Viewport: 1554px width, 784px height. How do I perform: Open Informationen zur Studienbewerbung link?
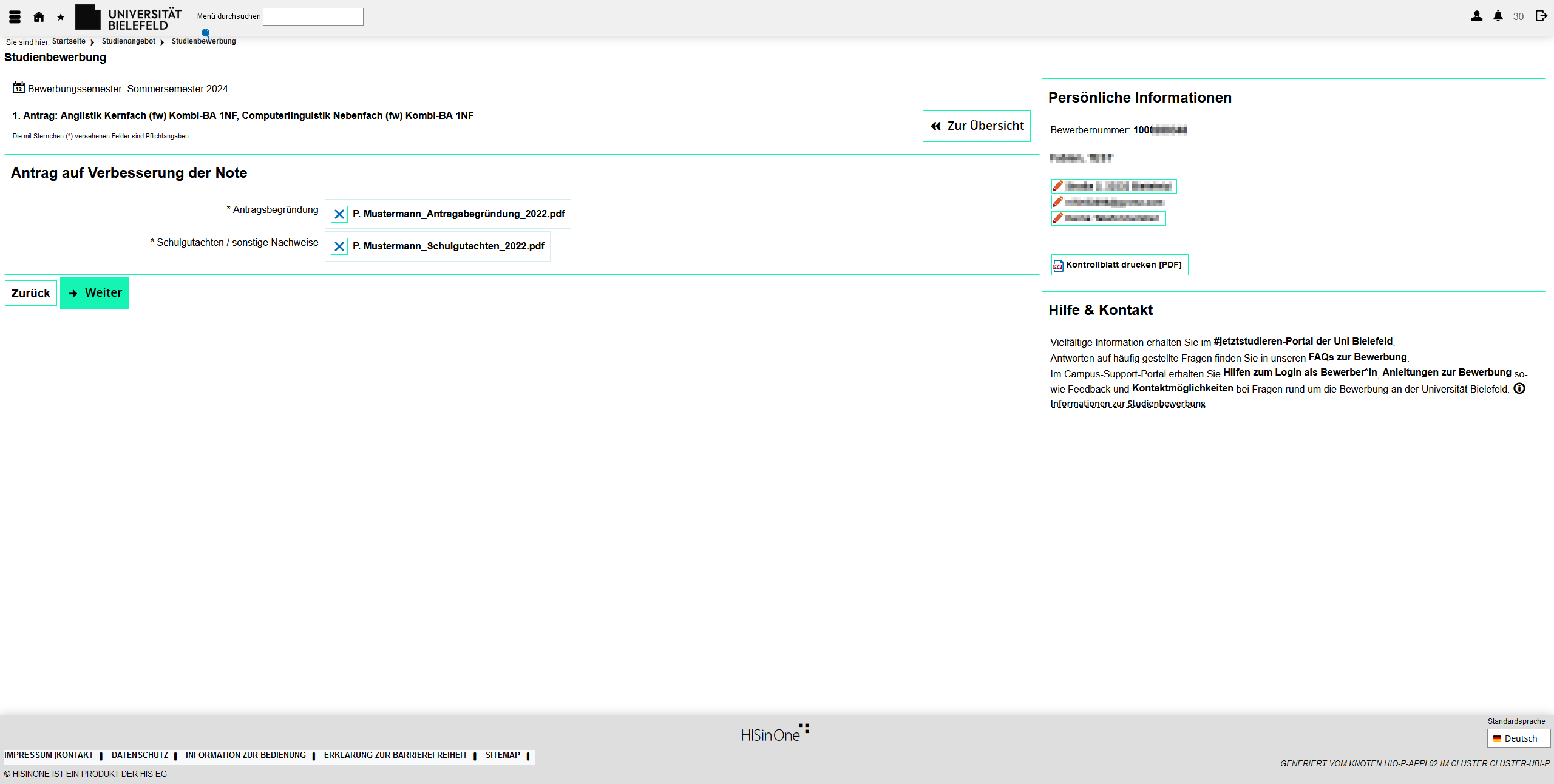click(x=1128, y=404)
